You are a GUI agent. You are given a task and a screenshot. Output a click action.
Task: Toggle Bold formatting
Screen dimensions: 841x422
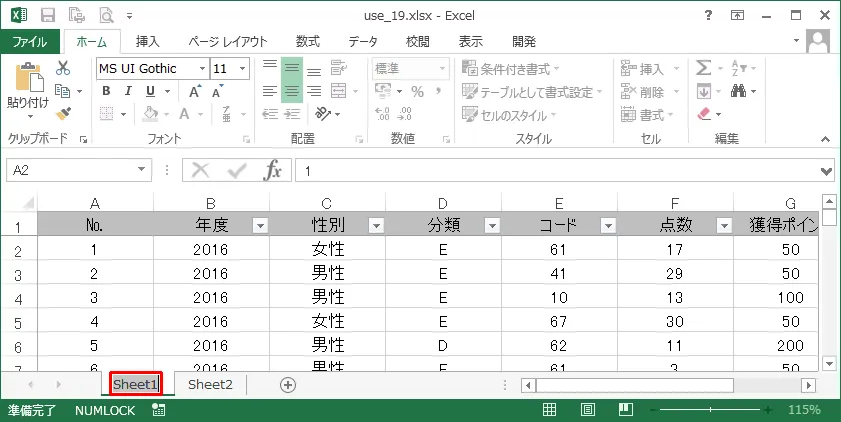pyautogui.click(x=106, y=91)
